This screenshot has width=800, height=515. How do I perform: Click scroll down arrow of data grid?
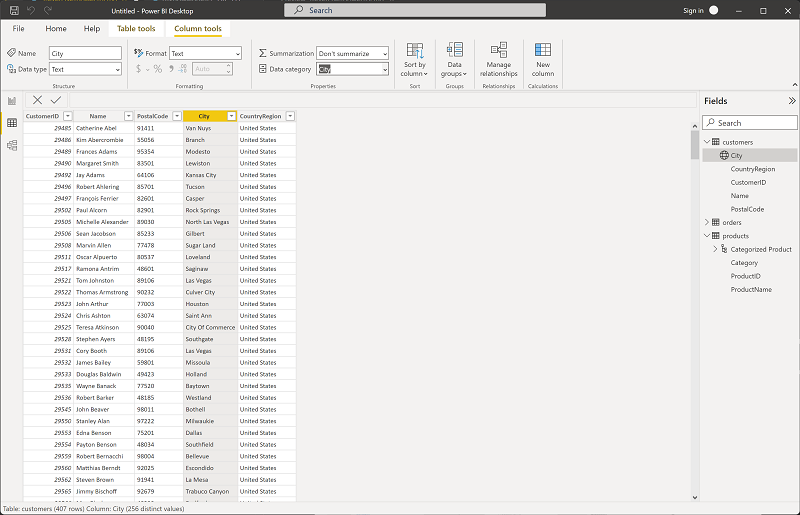tap(694, 497)
